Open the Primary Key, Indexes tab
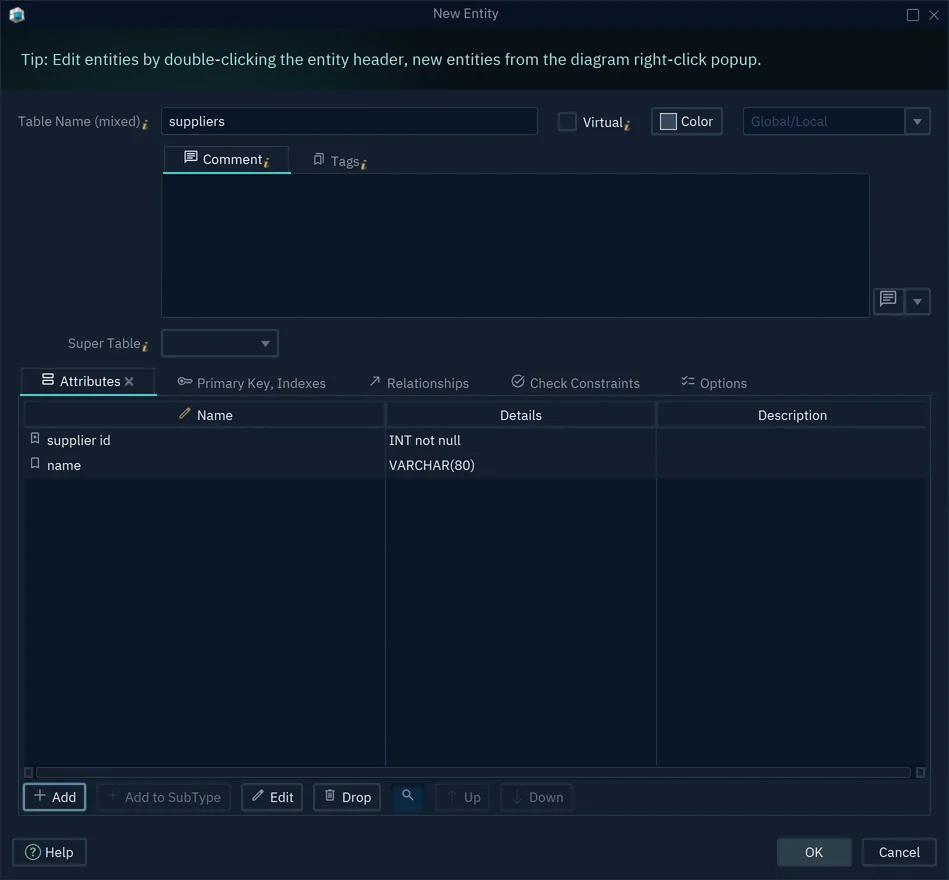The width and height of the screenshot is (949, 880). coord(252,383)
